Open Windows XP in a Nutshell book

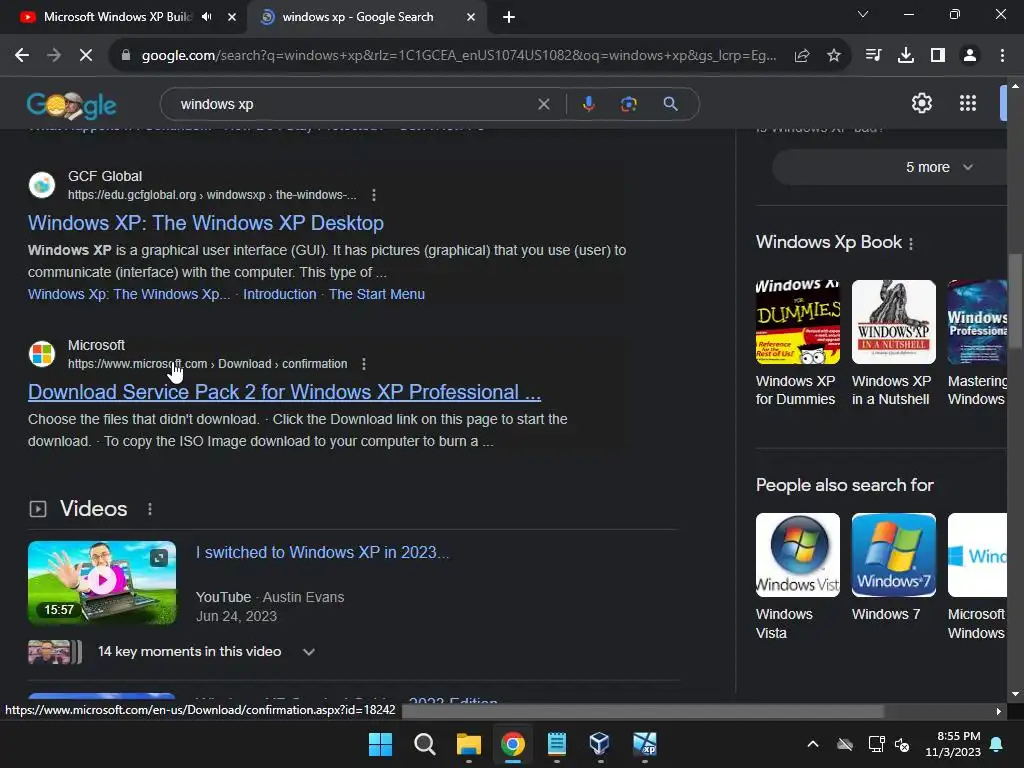pyautogui.click(x=893, y=344)
